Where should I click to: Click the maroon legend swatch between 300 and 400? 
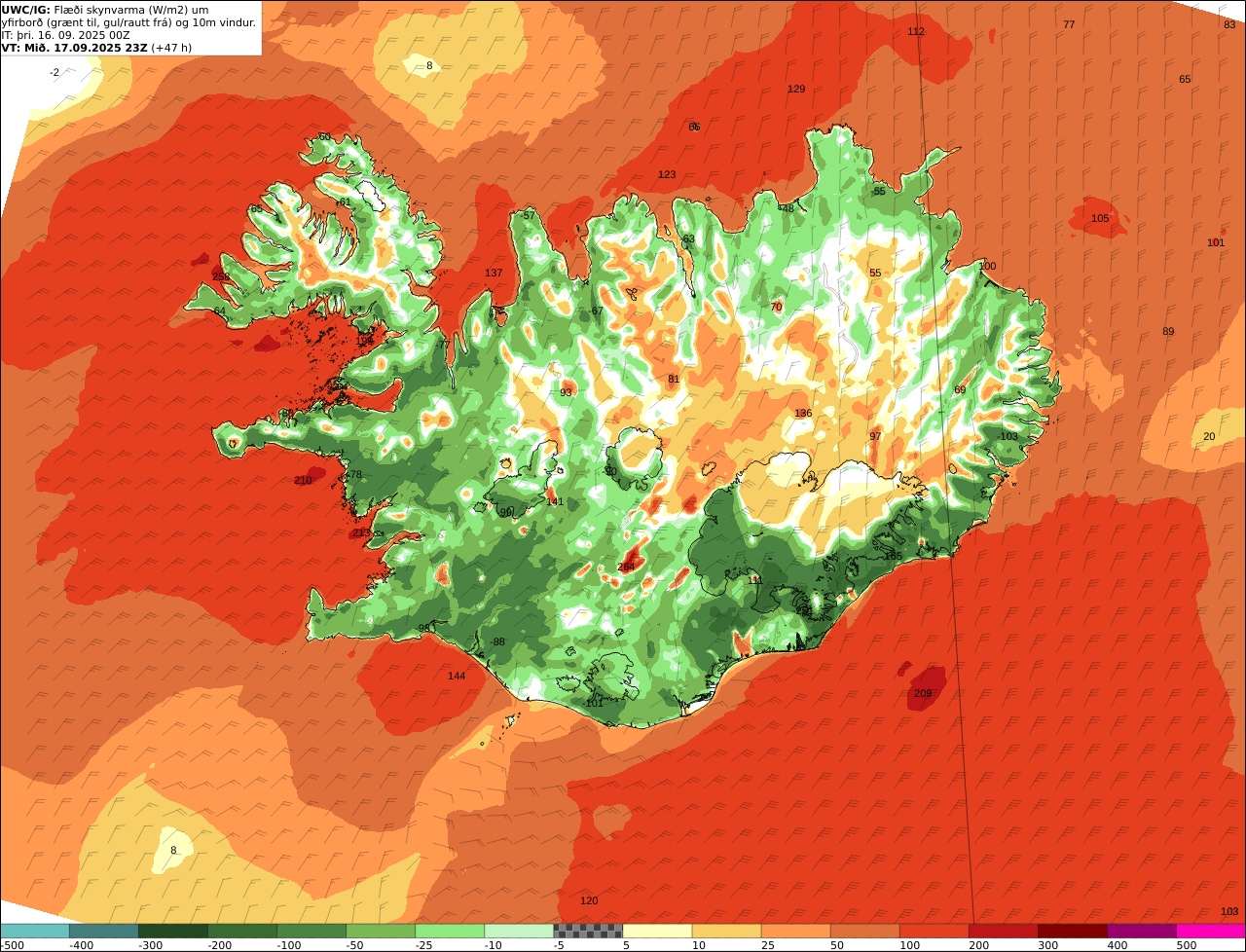[1073, 931]
